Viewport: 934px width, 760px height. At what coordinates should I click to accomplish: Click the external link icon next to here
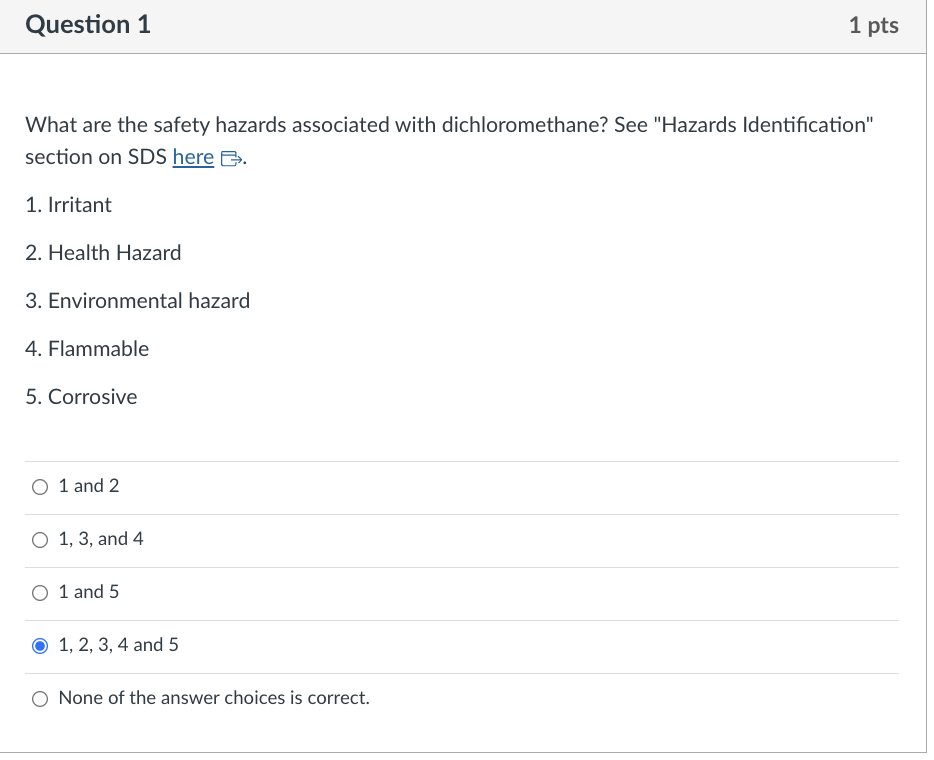pos(229,157)
